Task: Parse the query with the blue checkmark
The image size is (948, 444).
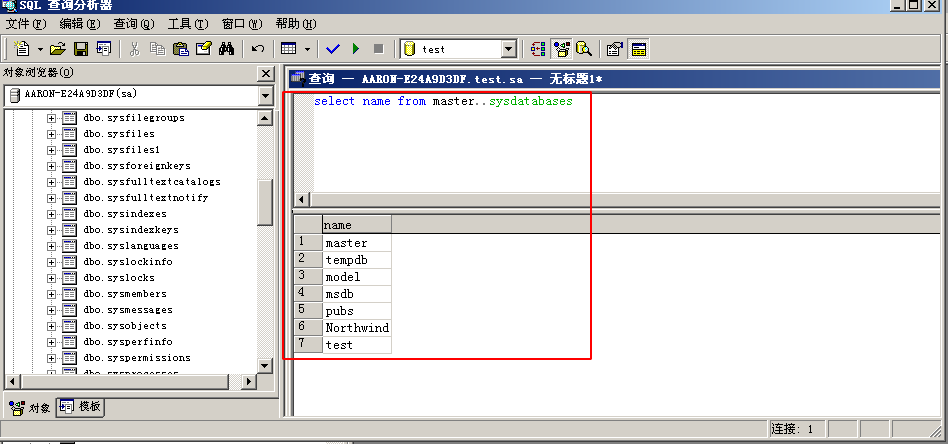Action: (333, 49)
